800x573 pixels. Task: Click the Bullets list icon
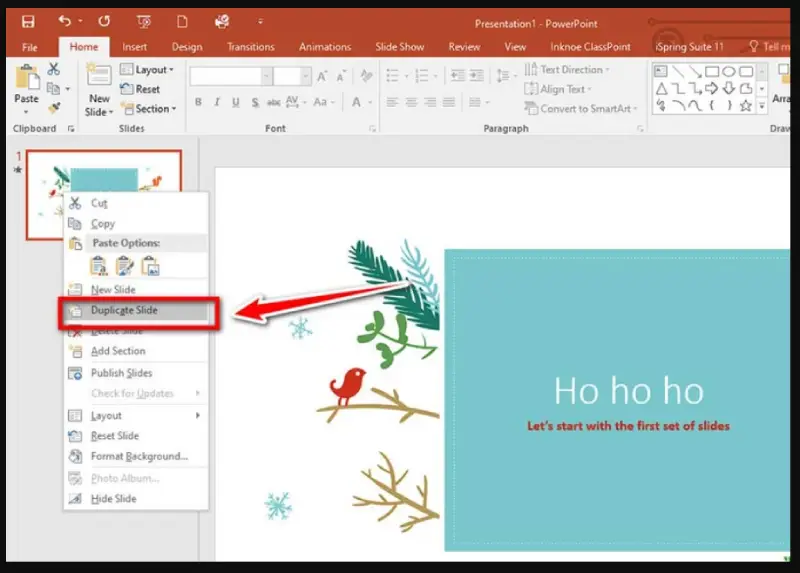click(x=392, y=76)
